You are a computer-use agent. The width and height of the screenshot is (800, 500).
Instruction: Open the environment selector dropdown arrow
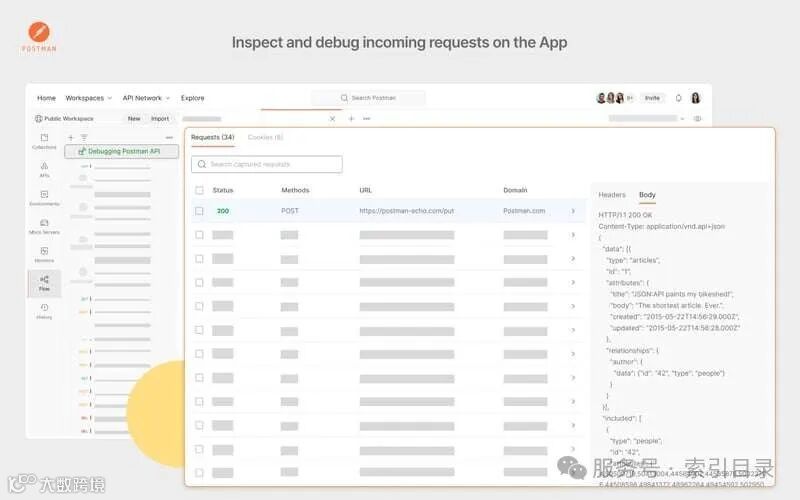[x=682, y=118]
